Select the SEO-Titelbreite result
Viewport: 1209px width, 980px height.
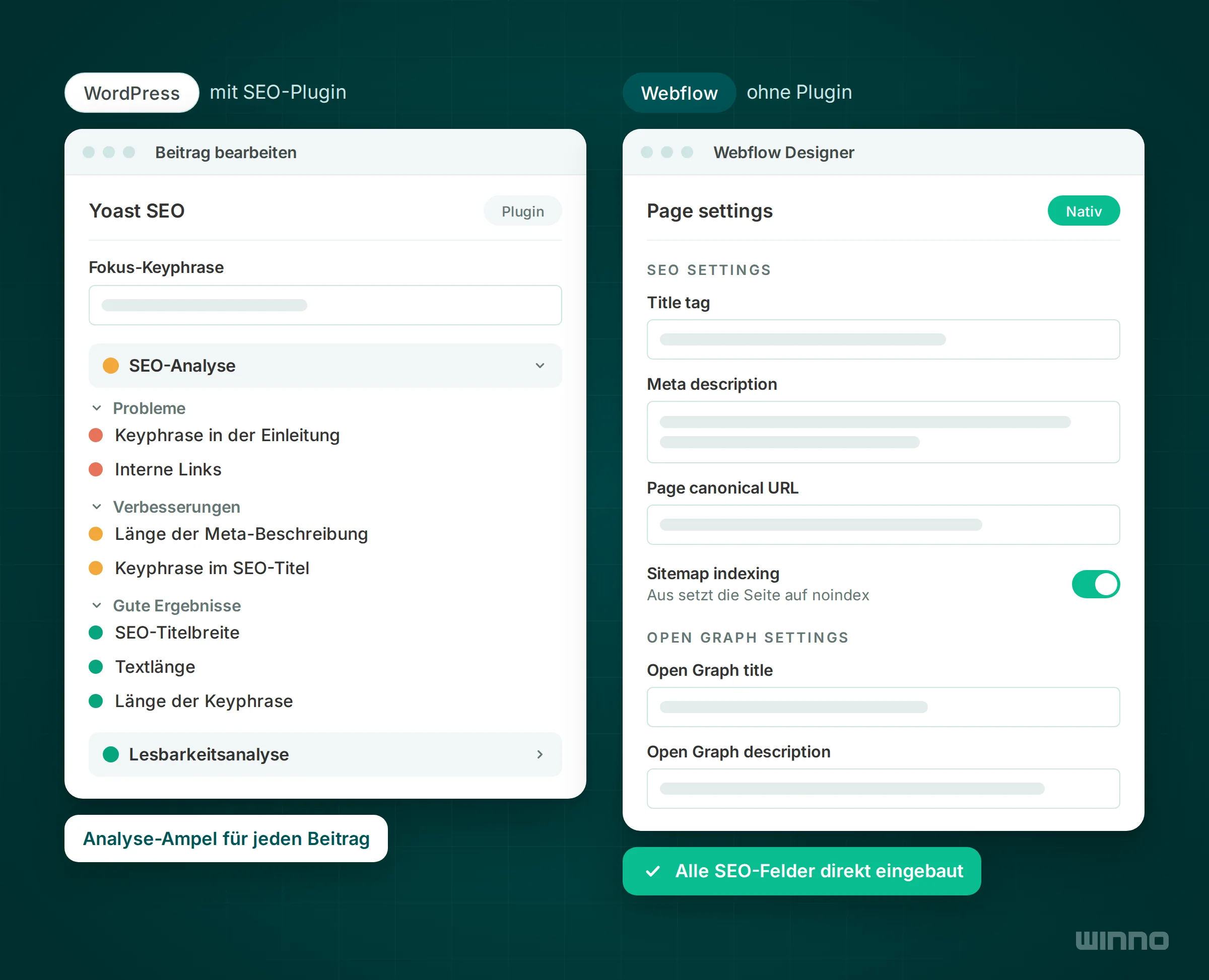click(177, 633)
